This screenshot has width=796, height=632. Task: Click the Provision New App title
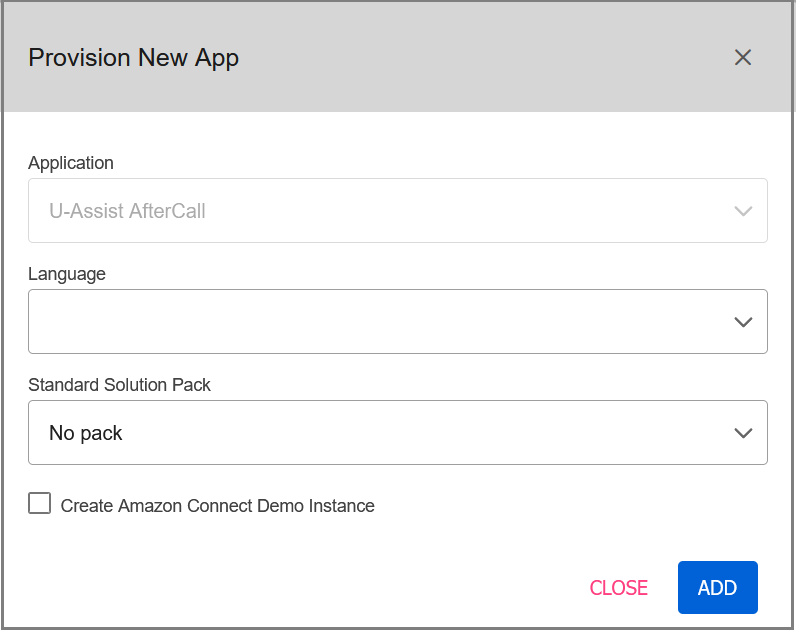[x=134, y=58]
